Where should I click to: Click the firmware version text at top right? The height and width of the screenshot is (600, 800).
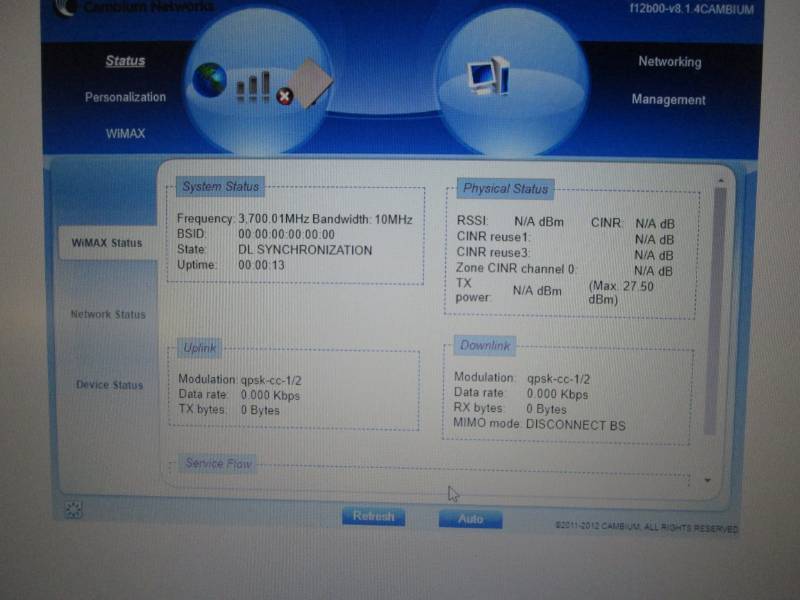(691, 9)
